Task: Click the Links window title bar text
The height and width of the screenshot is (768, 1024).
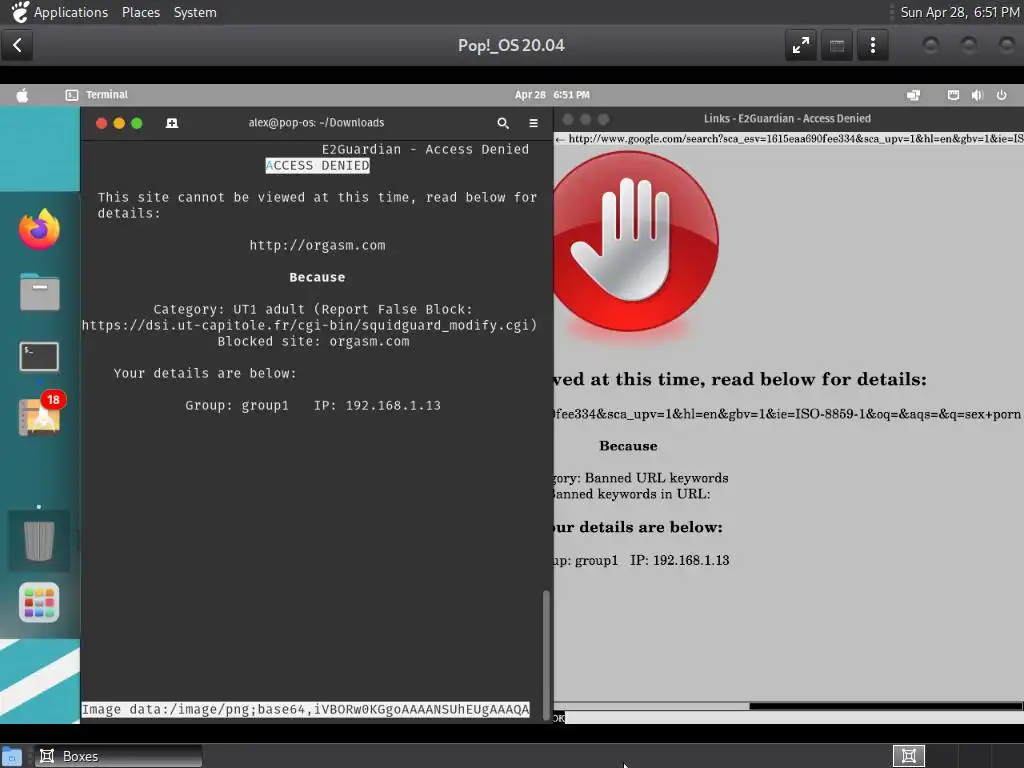Action: pos(787,118)
